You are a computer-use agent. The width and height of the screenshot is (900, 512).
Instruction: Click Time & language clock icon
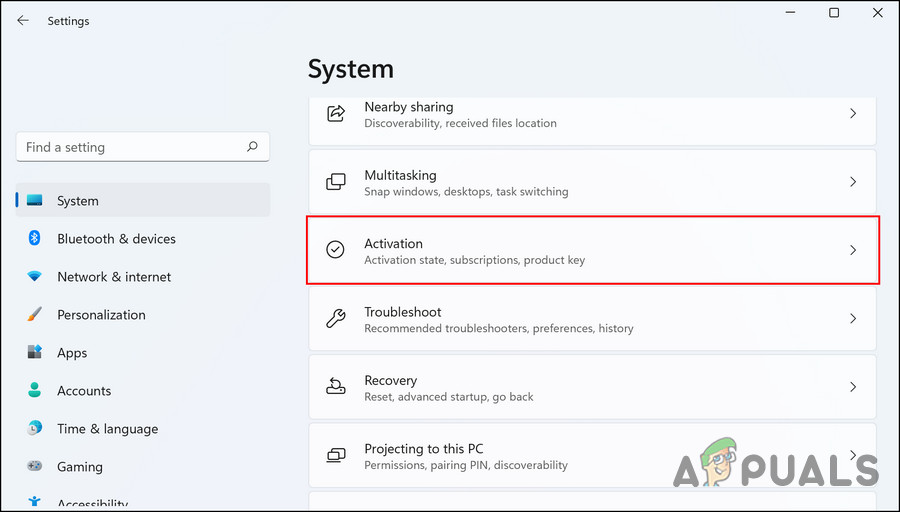coord(34,428)
